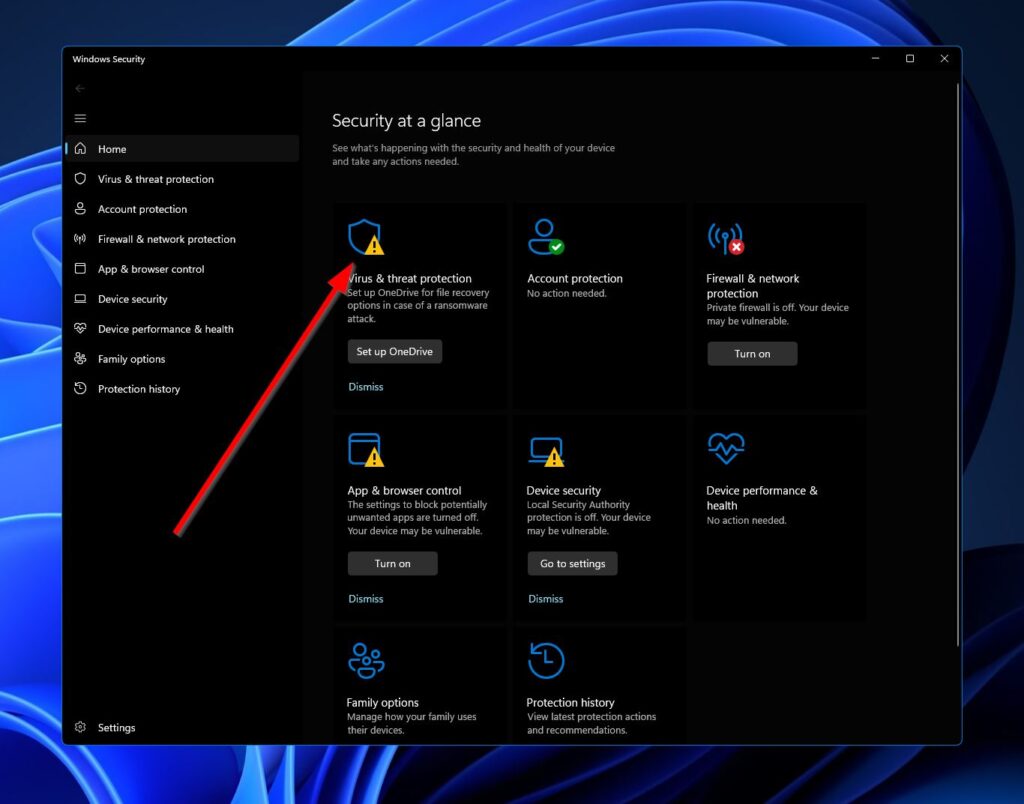The width and height of the screenshot is (1024, 804).
Task: Click the Device security laptop tile icon
Action: coord(545,450)
